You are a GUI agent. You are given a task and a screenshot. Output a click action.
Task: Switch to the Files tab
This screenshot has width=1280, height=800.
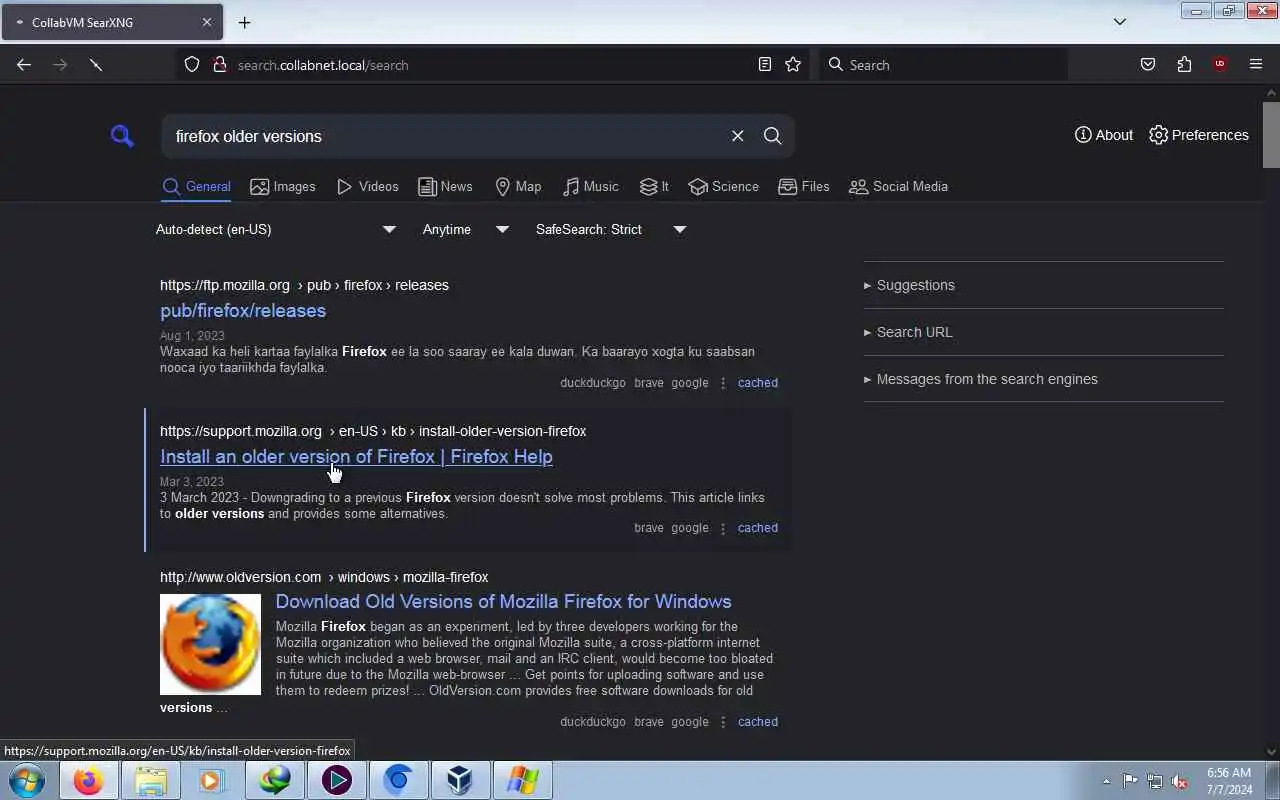point(803,186)
